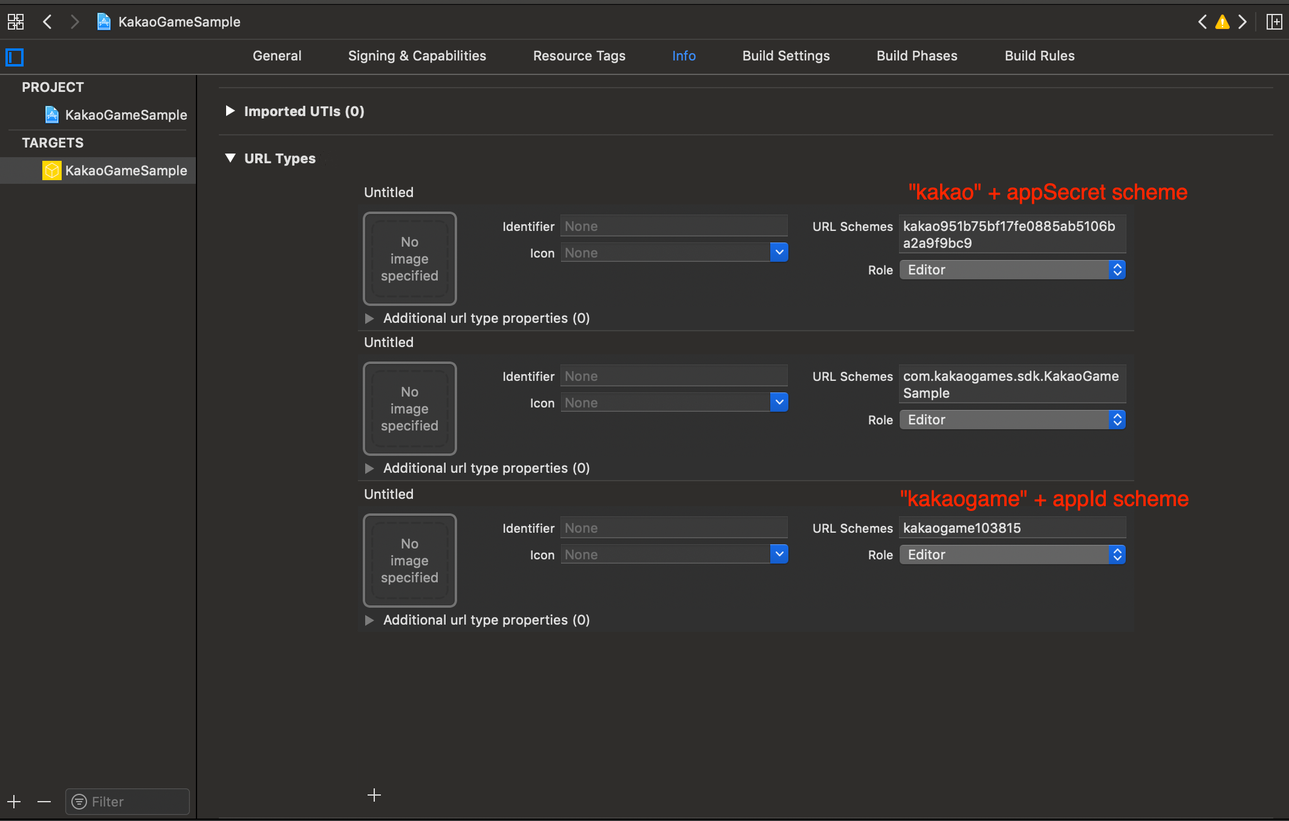
Task: Open Role dropdown for kakao951b75 URL type
Action: [1013, 270]
